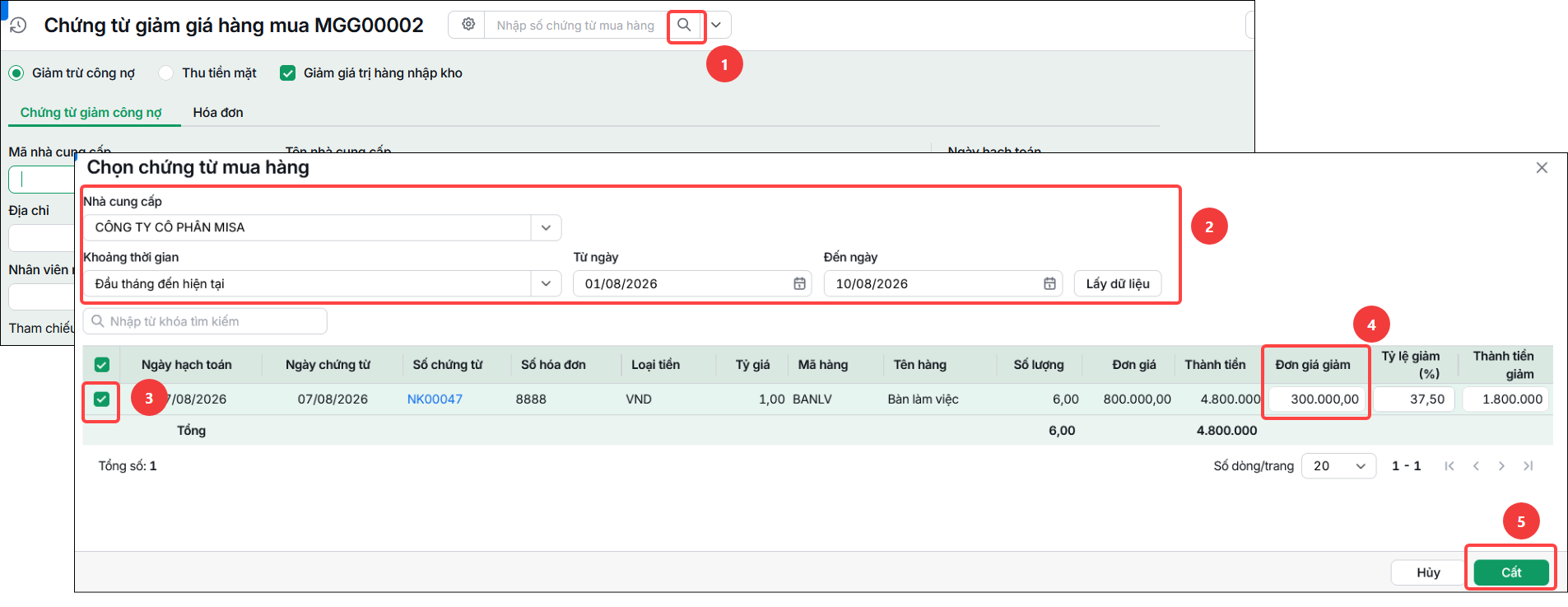Screen dimensions: 1568x607
Task: Open voucher link NK00047
Action: (435, 399)
